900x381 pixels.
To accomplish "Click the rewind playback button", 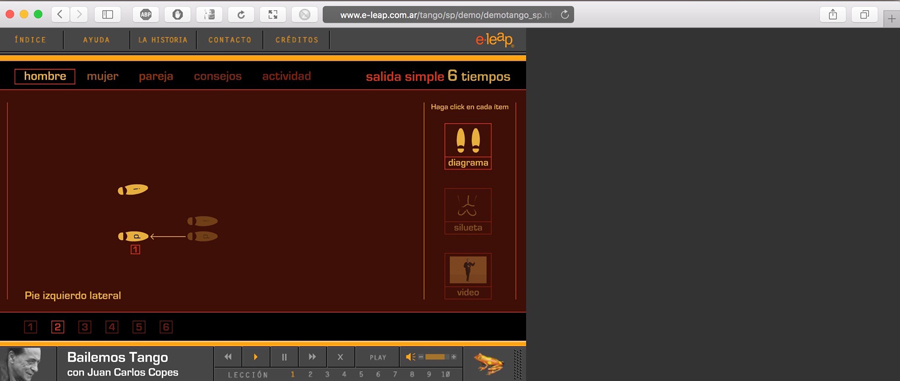I will point(228,357).
